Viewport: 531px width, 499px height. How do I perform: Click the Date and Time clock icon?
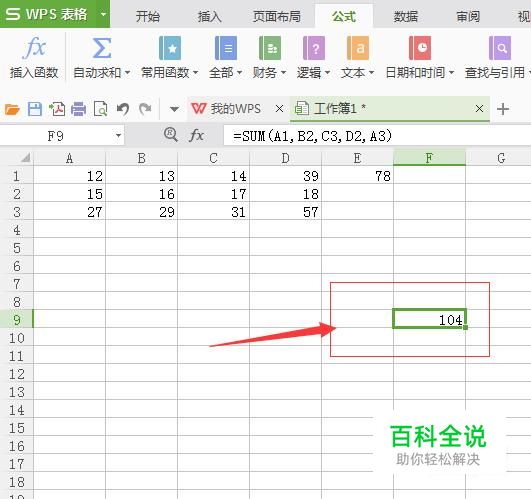[420, 48]
